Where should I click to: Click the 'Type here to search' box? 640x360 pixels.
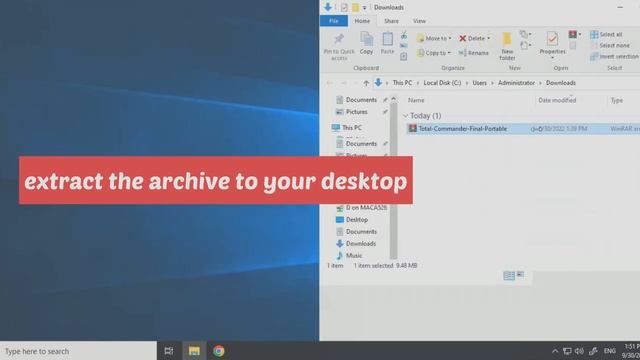point(78,351)
